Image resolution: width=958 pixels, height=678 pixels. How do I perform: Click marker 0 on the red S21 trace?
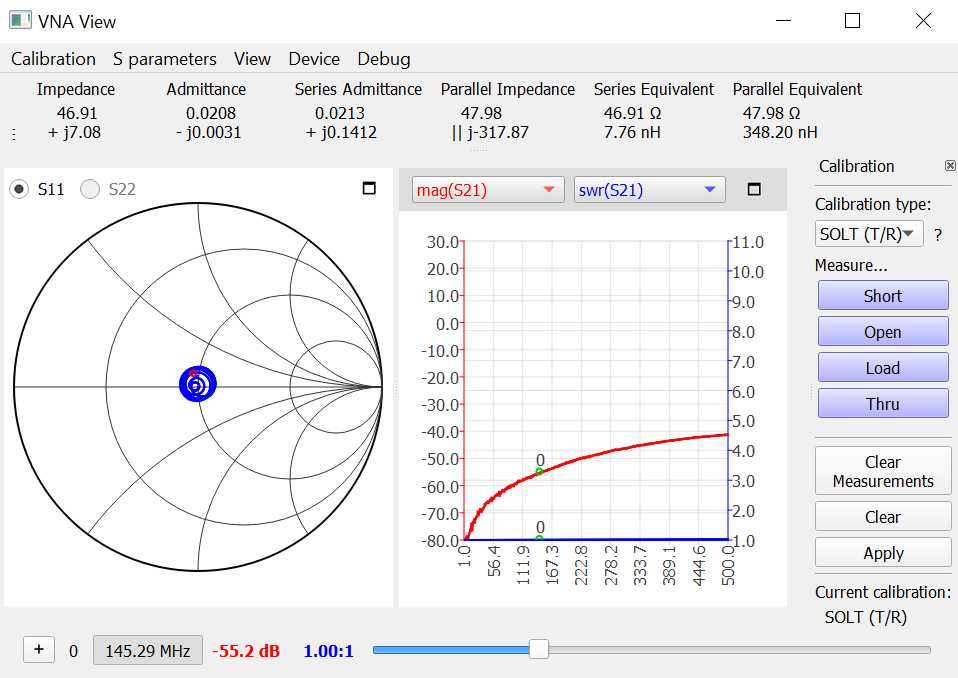point(539,472)
